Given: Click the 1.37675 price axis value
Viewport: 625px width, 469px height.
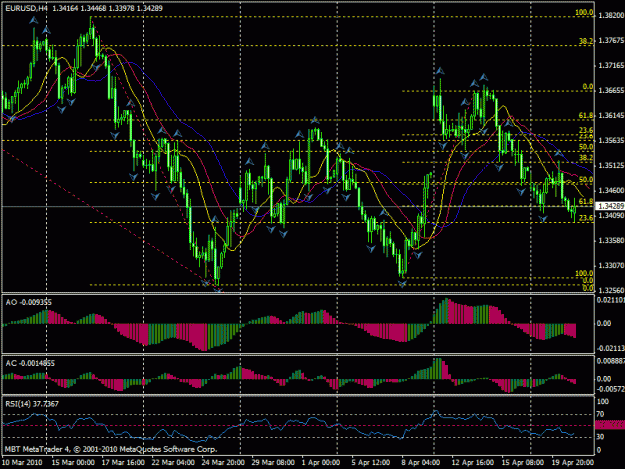Looking at the screenshot, I should (611, 40).
